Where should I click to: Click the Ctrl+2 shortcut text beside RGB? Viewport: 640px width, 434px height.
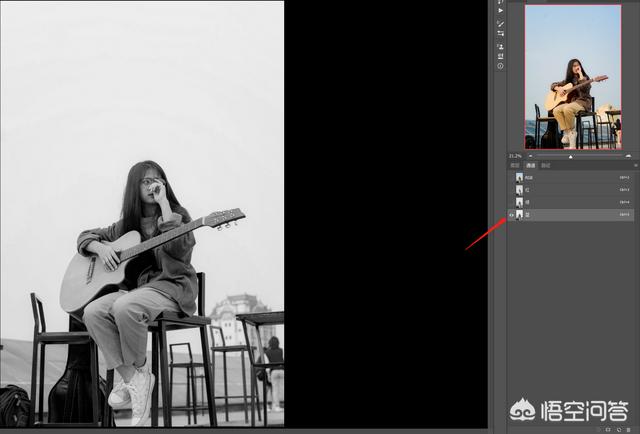click(x=624, y=178)
